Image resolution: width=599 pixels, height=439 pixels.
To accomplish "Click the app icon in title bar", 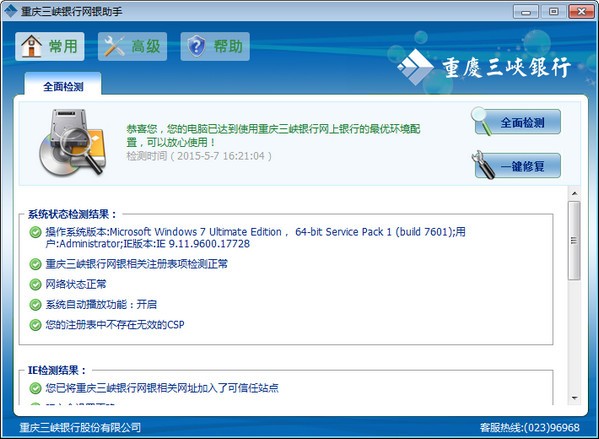I will coord(11,11).
